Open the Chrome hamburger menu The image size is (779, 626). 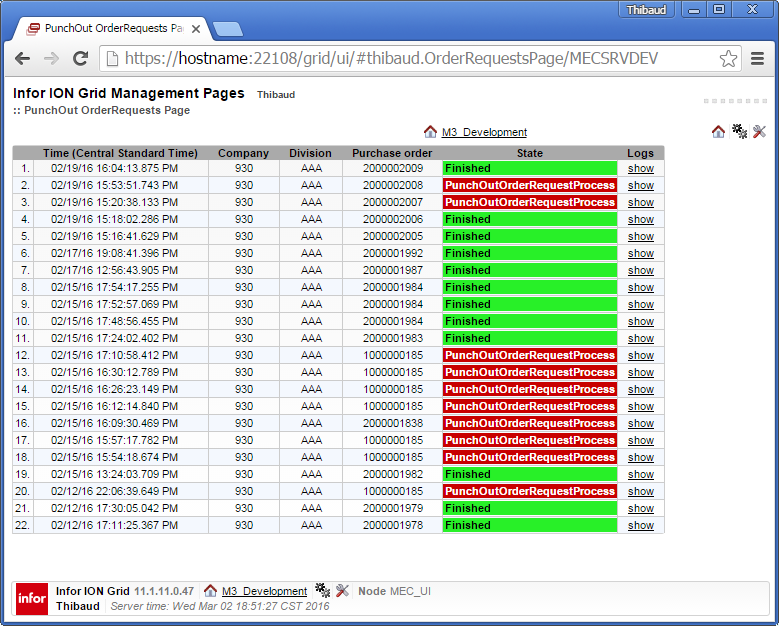[x=757, y=58]
